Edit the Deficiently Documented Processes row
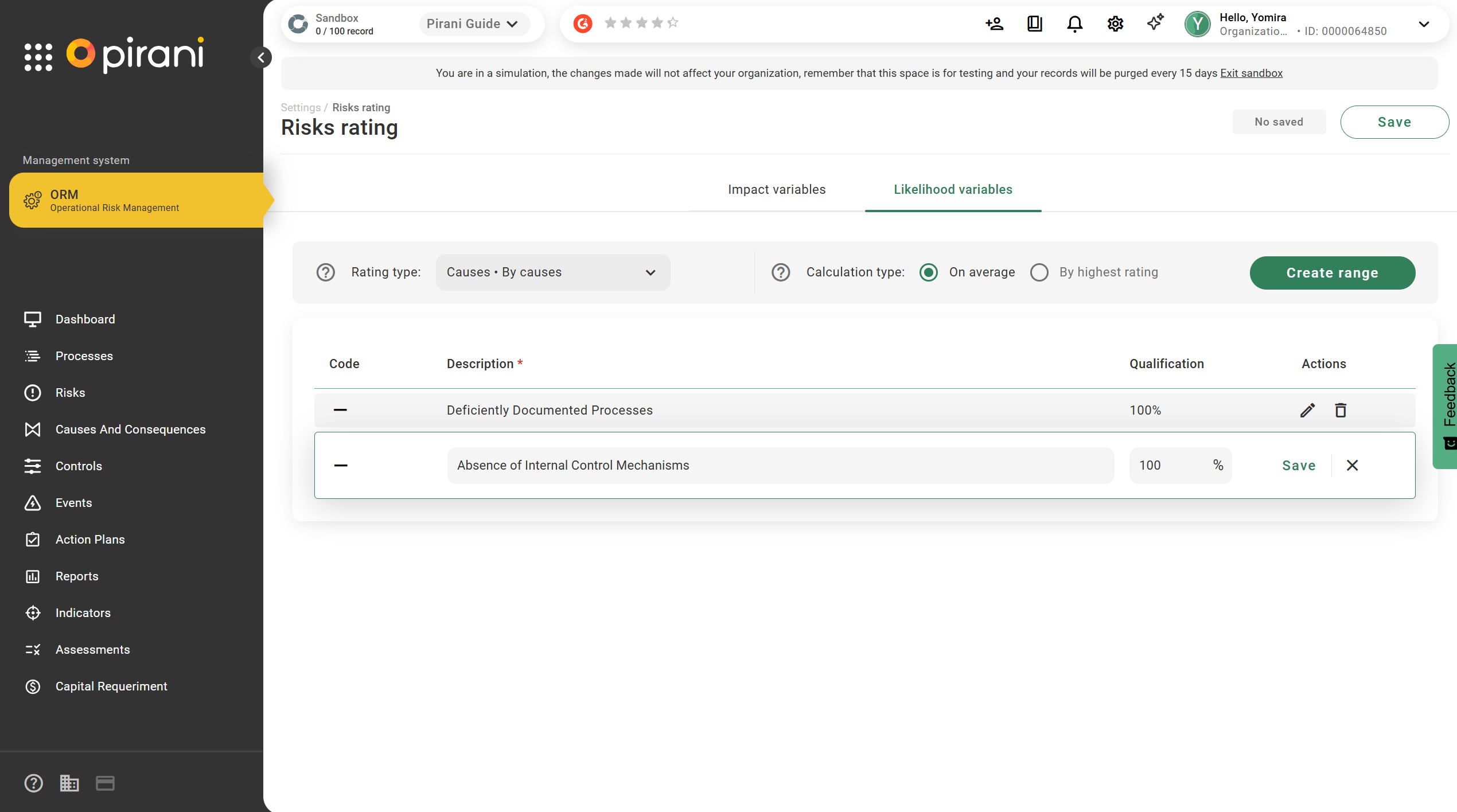This screenshot has height=812, width=1457. click(x=1307, y=411)
